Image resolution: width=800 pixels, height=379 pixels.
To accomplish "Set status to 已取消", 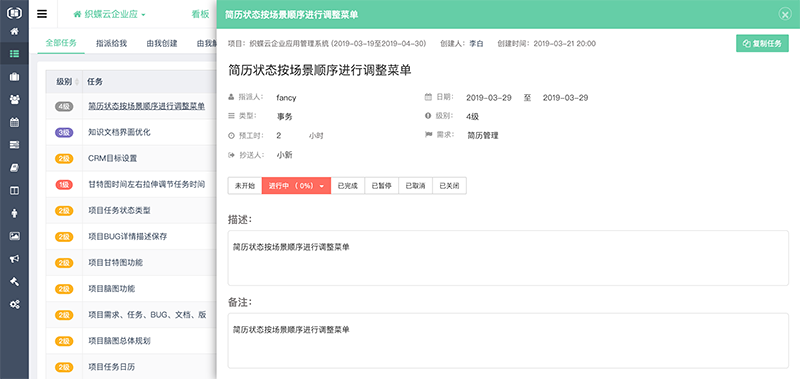I will (x=415, y=186).
